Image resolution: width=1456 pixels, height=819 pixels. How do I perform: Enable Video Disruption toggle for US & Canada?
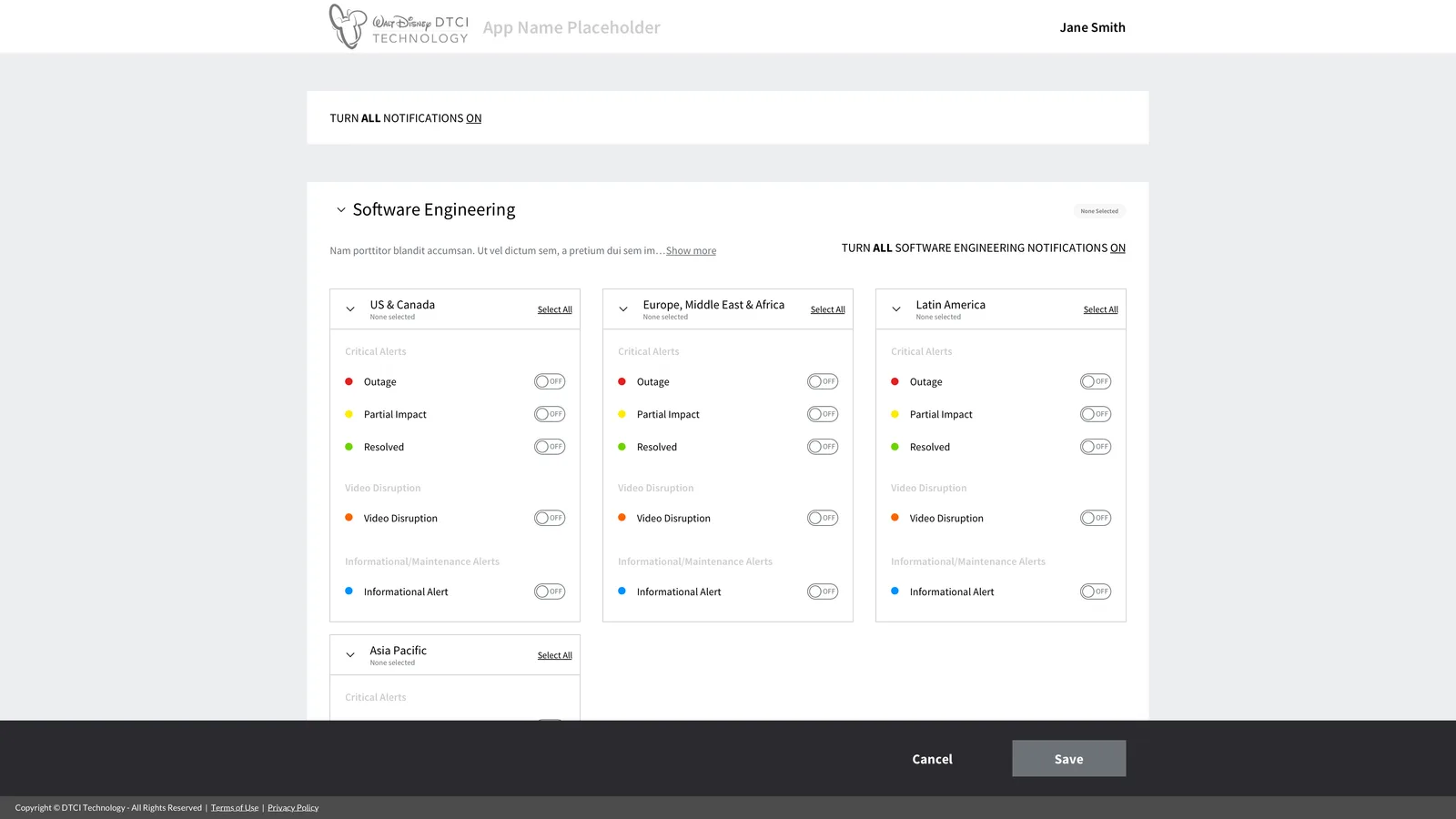(x=550, y=518)
